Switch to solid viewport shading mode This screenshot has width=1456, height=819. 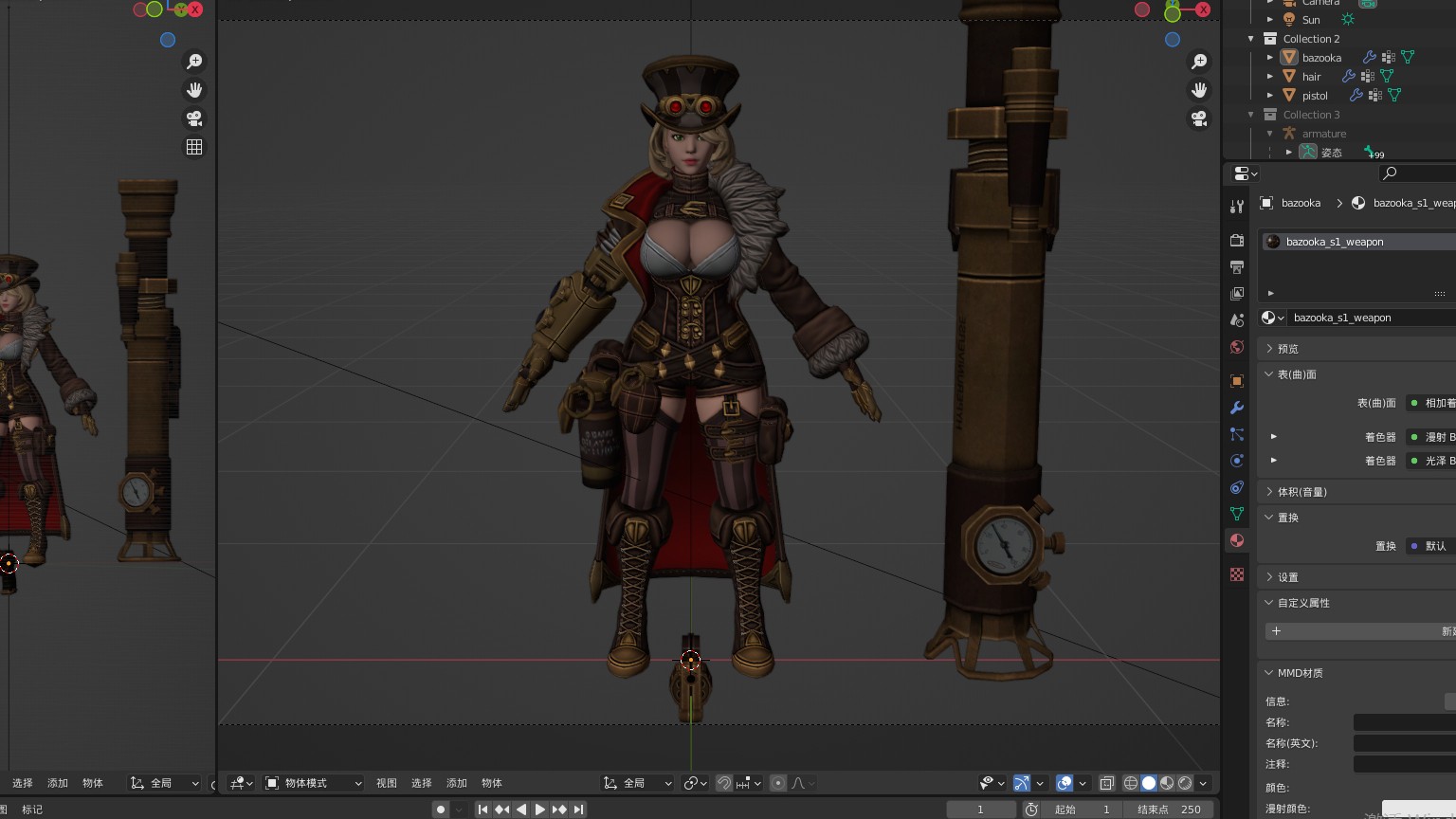coord(1149,783)
